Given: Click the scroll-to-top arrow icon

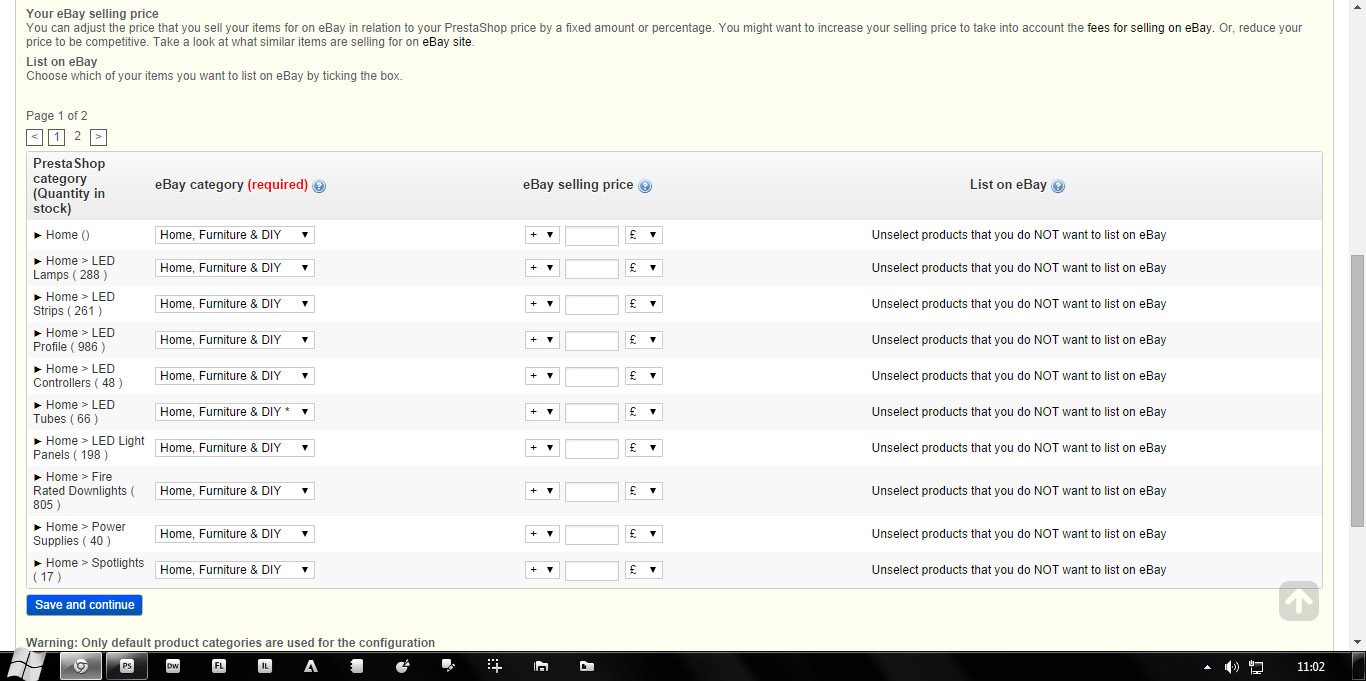Looking at the screenshot, I should point(1298,601).
